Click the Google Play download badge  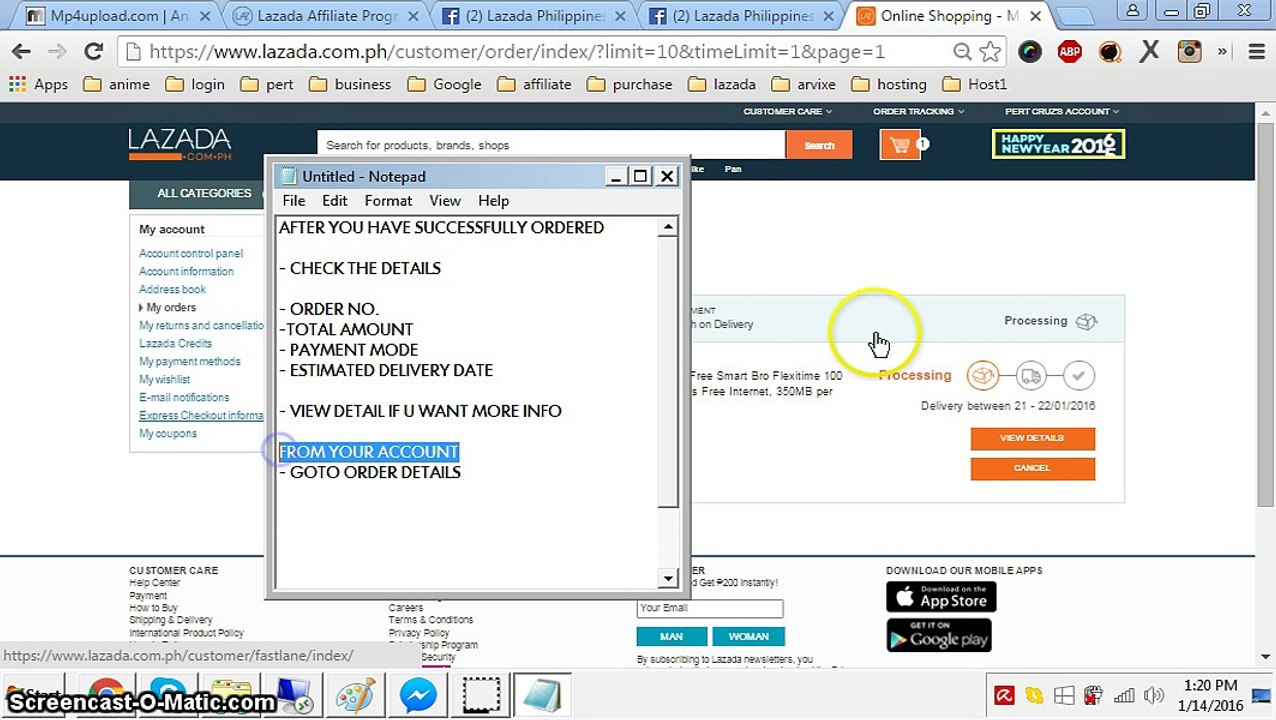click(939, 634)
